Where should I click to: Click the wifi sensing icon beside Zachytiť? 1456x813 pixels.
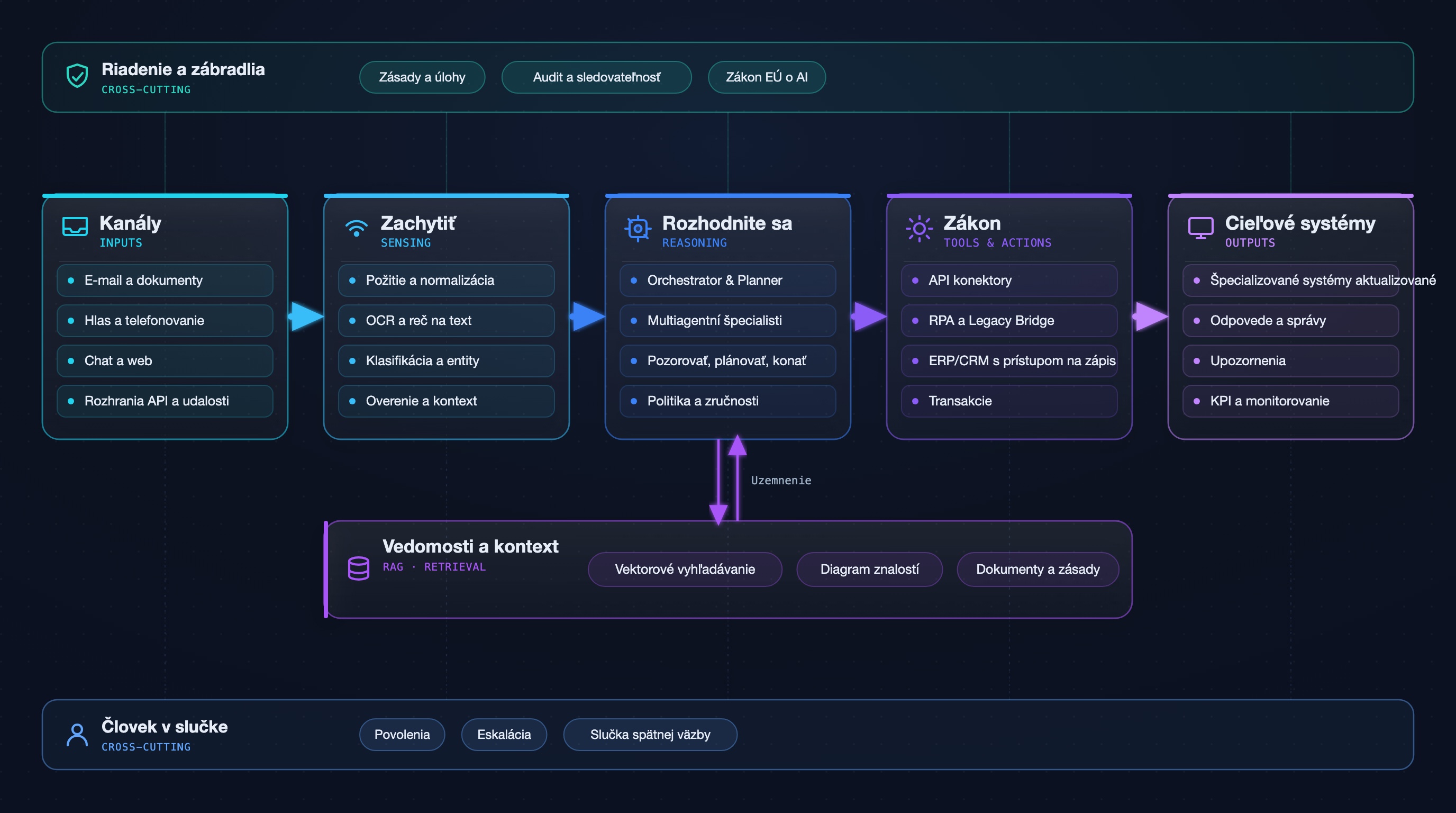[x=356, y=227]
